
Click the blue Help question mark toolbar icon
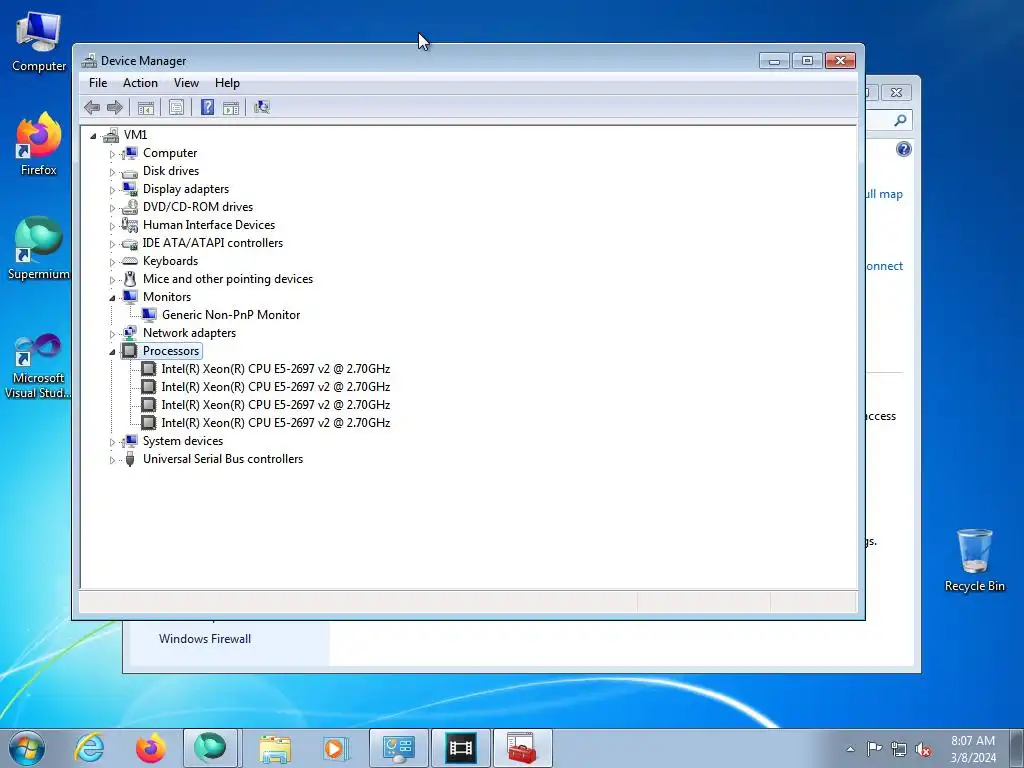click(208, 107)
